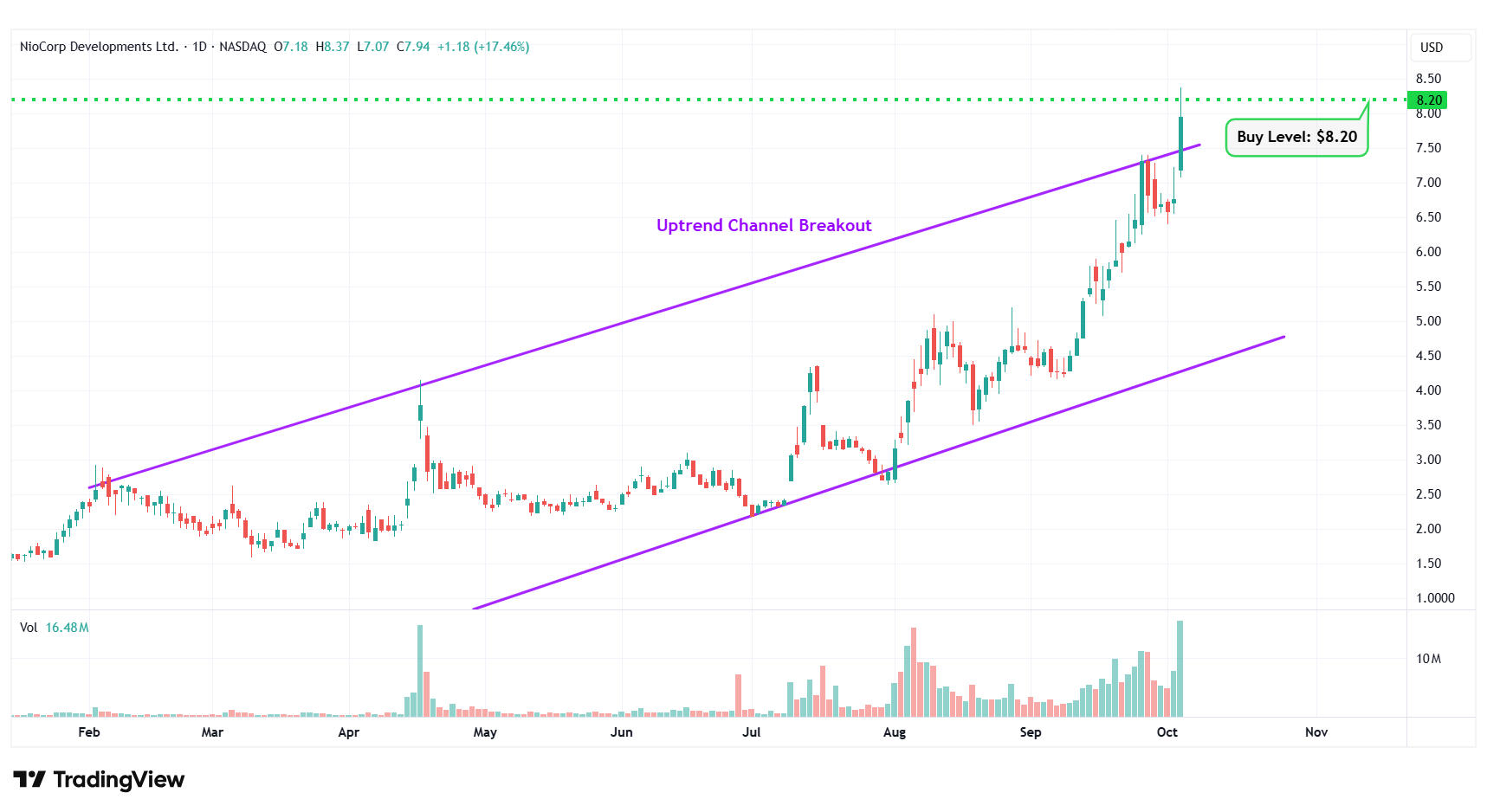Click the Vol indicator label

point(29,628)
